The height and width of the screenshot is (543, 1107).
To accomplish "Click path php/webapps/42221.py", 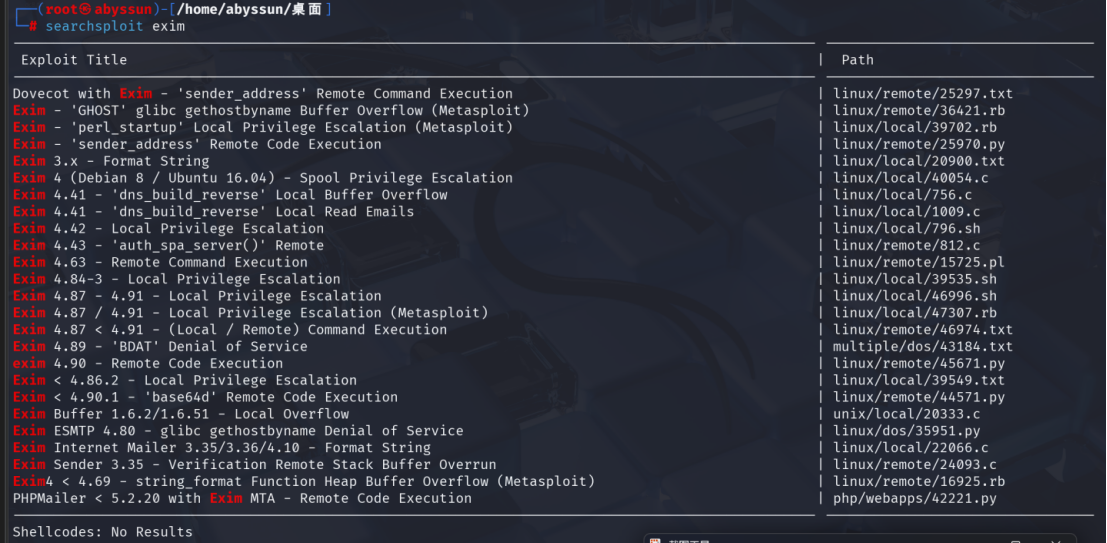I will pos(915,499).
